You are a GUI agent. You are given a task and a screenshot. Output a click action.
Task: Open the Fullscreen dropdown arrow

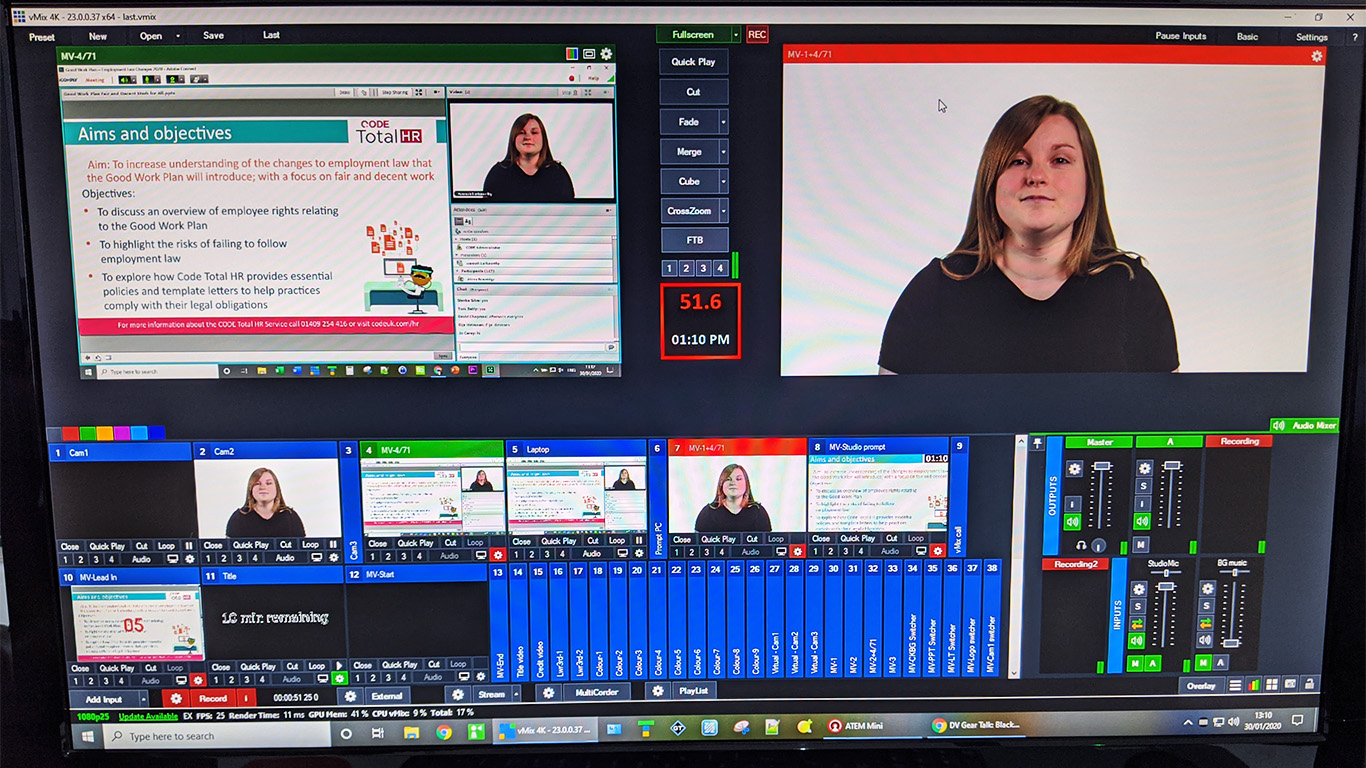tap(736, 35)
